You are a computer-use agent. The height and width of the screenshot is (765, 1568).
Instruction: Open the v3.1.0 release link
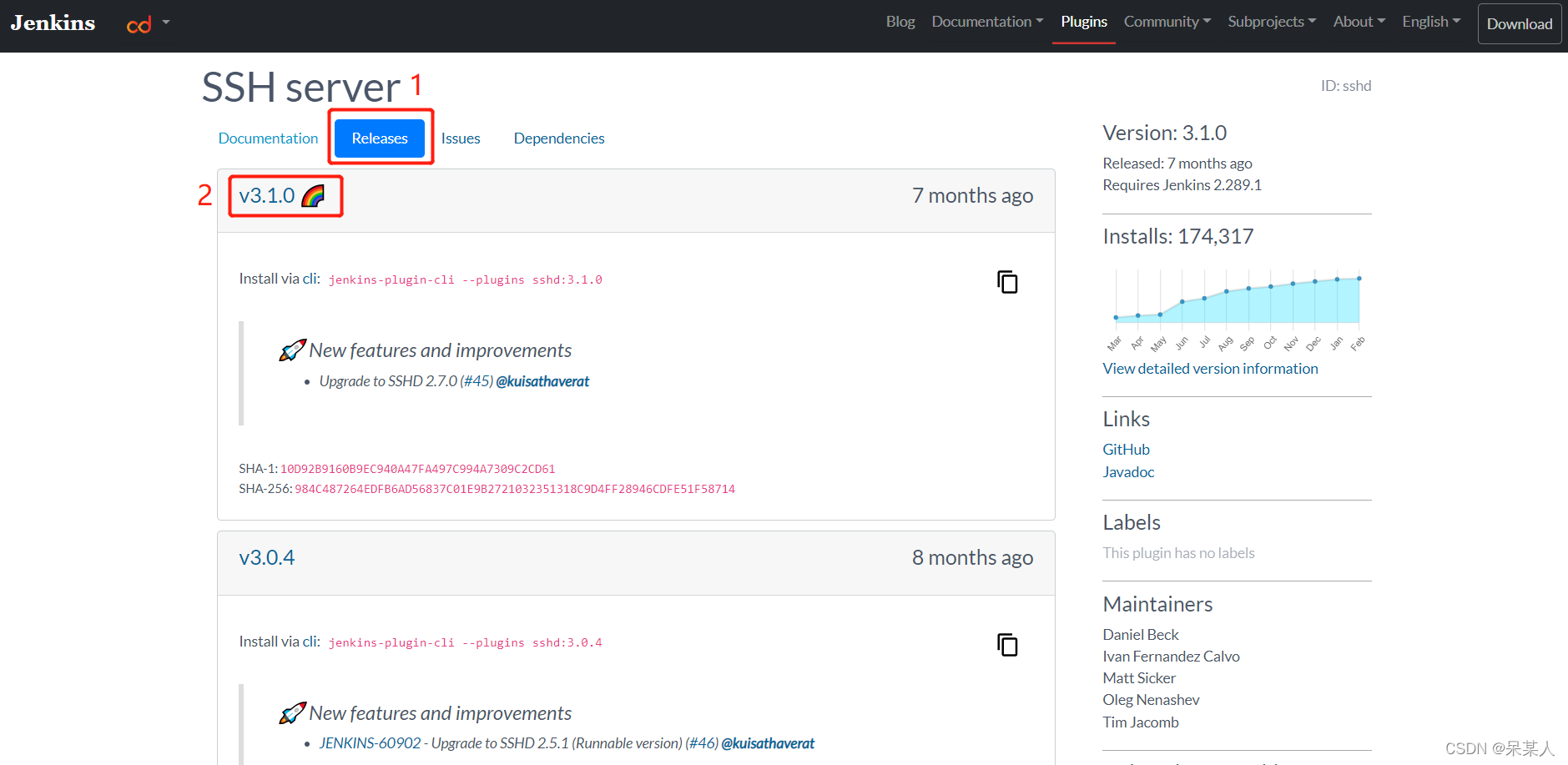(267, 195)
